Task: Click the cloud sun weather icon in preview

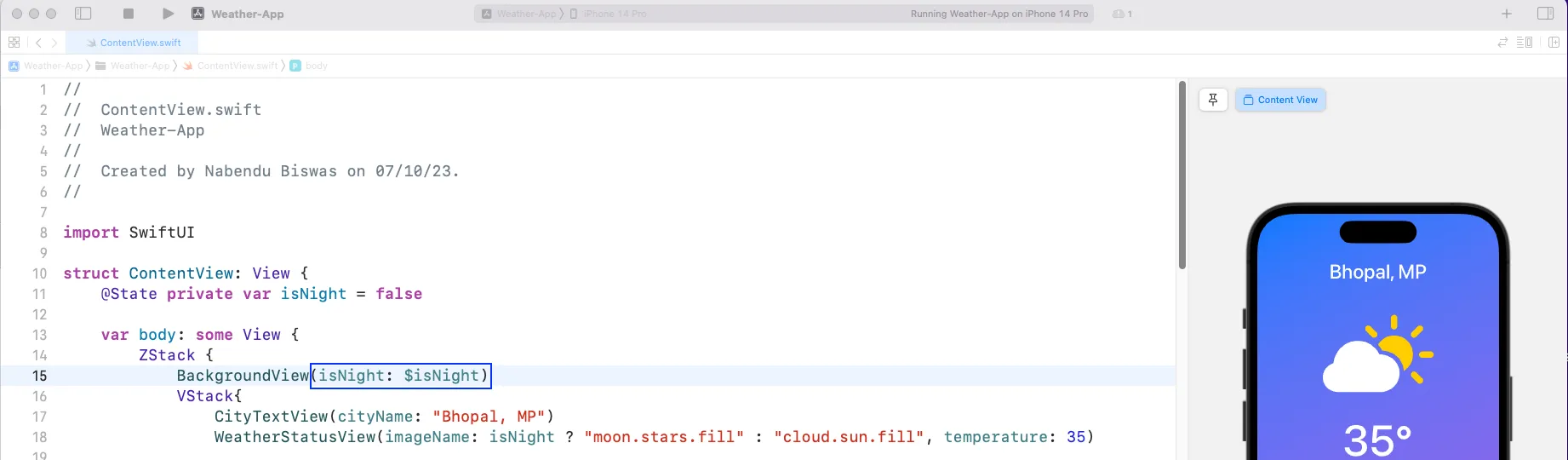Action: [x=1377, y=354]
